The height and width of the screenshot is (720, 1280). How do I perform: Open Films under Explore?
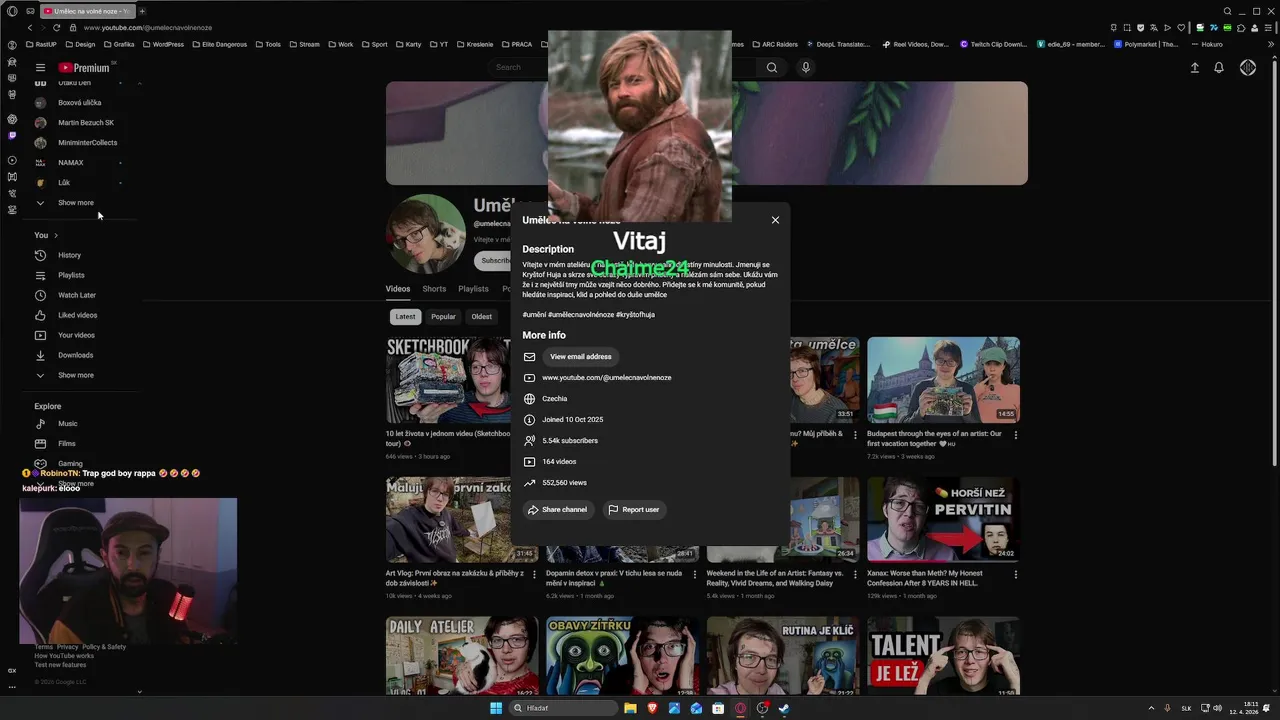tap(66, 444)
